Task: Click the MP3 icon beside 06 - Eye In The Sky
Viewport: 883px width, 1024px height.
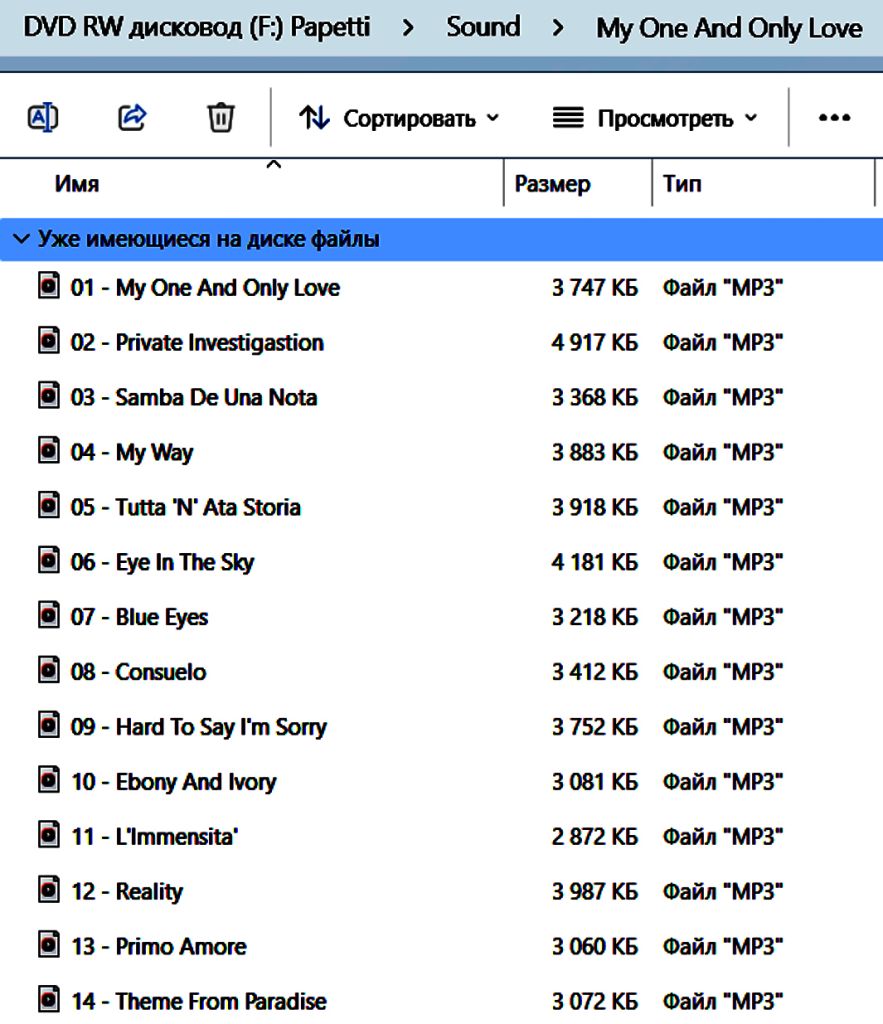Action: coord(49,560)
